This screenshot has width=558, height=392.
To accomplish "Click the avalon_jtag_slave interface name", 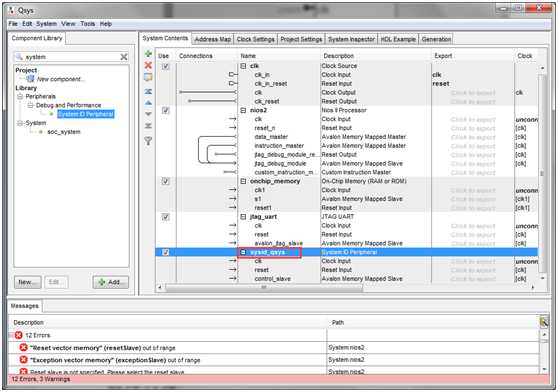I will [x=279, y=243].
